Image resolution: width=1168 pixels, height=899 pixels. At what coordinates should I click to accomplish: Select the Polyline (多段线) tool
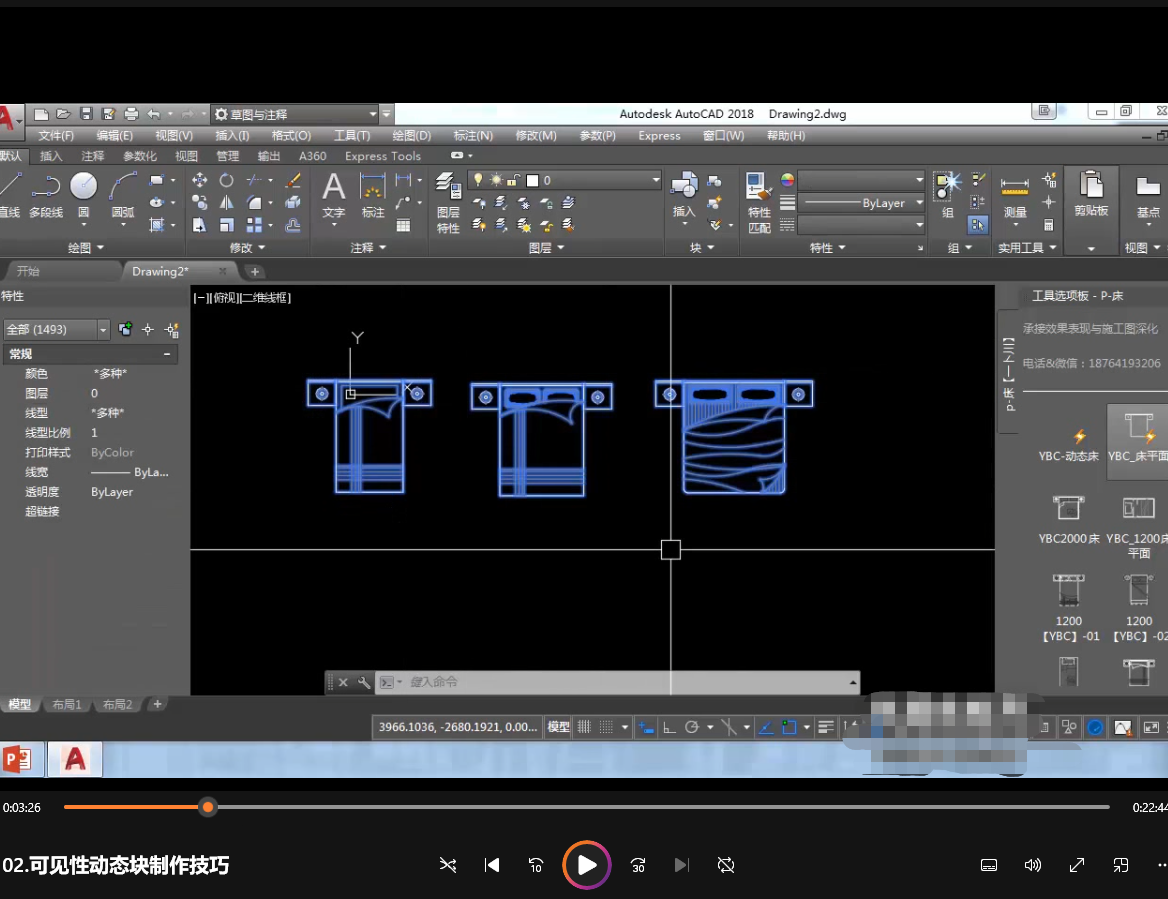point(45,195)
